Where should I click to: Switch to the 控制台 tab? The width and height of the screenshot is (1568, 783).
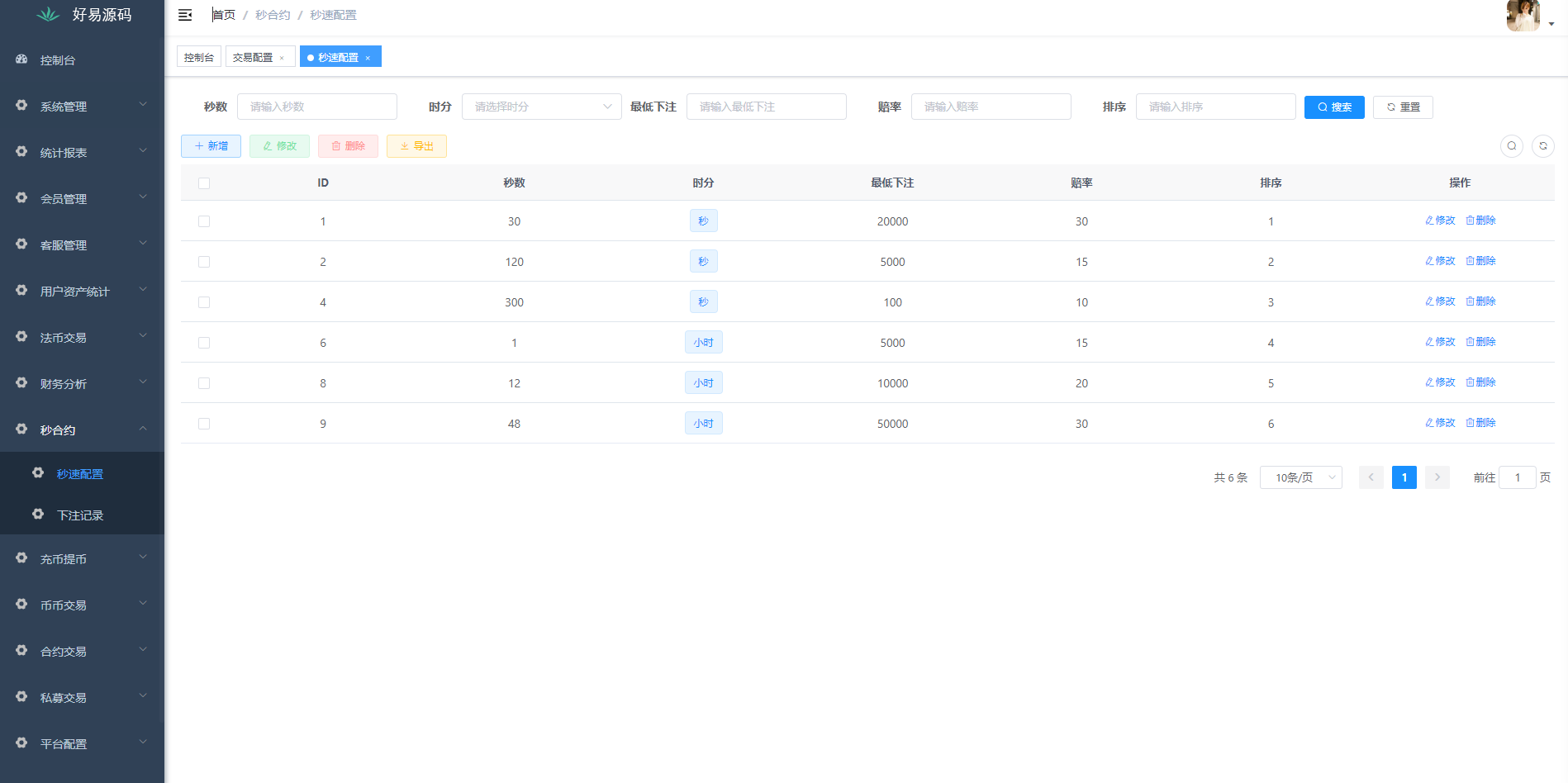(199, 57)
